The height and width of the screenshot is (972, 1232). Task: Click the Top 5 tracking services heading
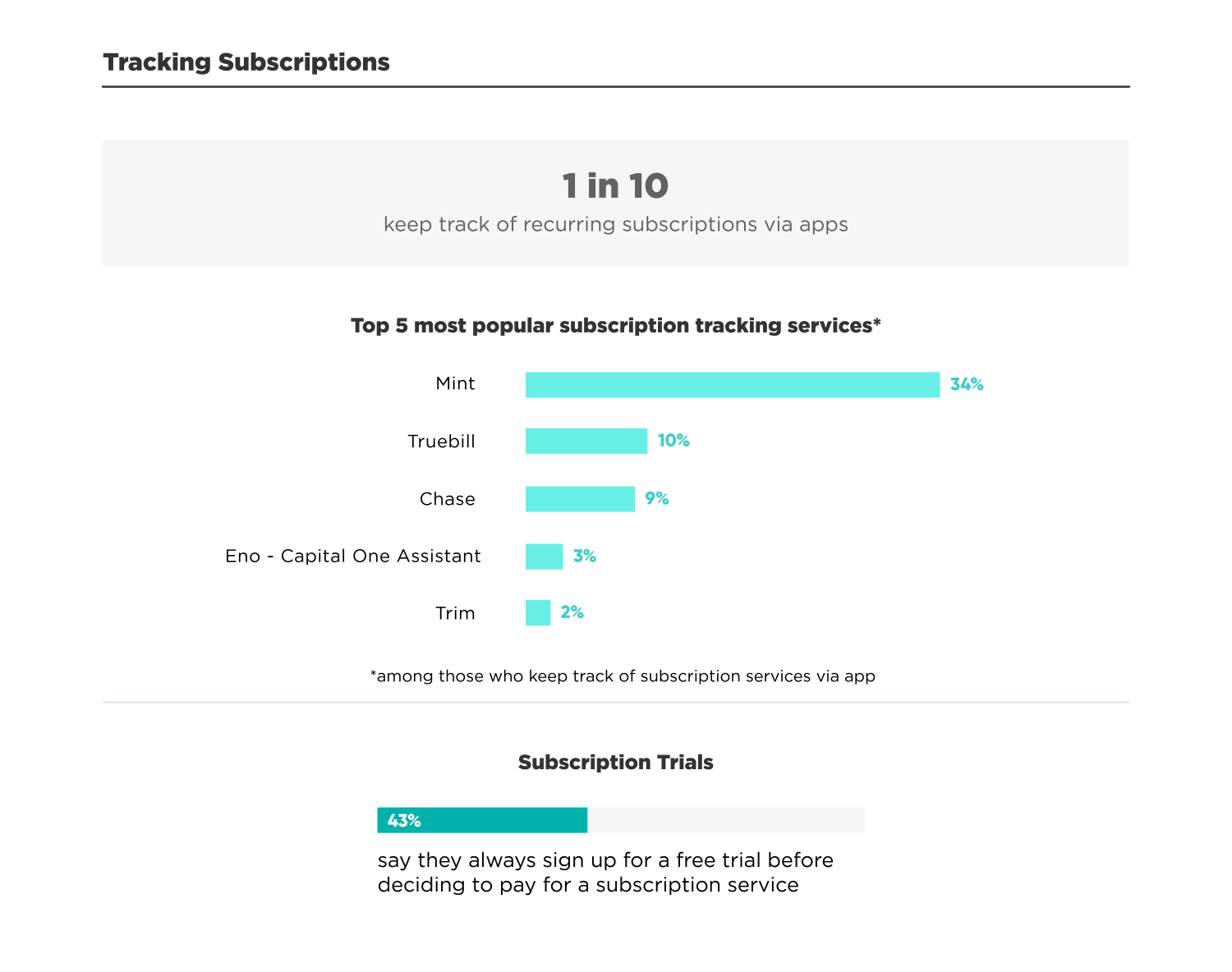tap(615, 326)
